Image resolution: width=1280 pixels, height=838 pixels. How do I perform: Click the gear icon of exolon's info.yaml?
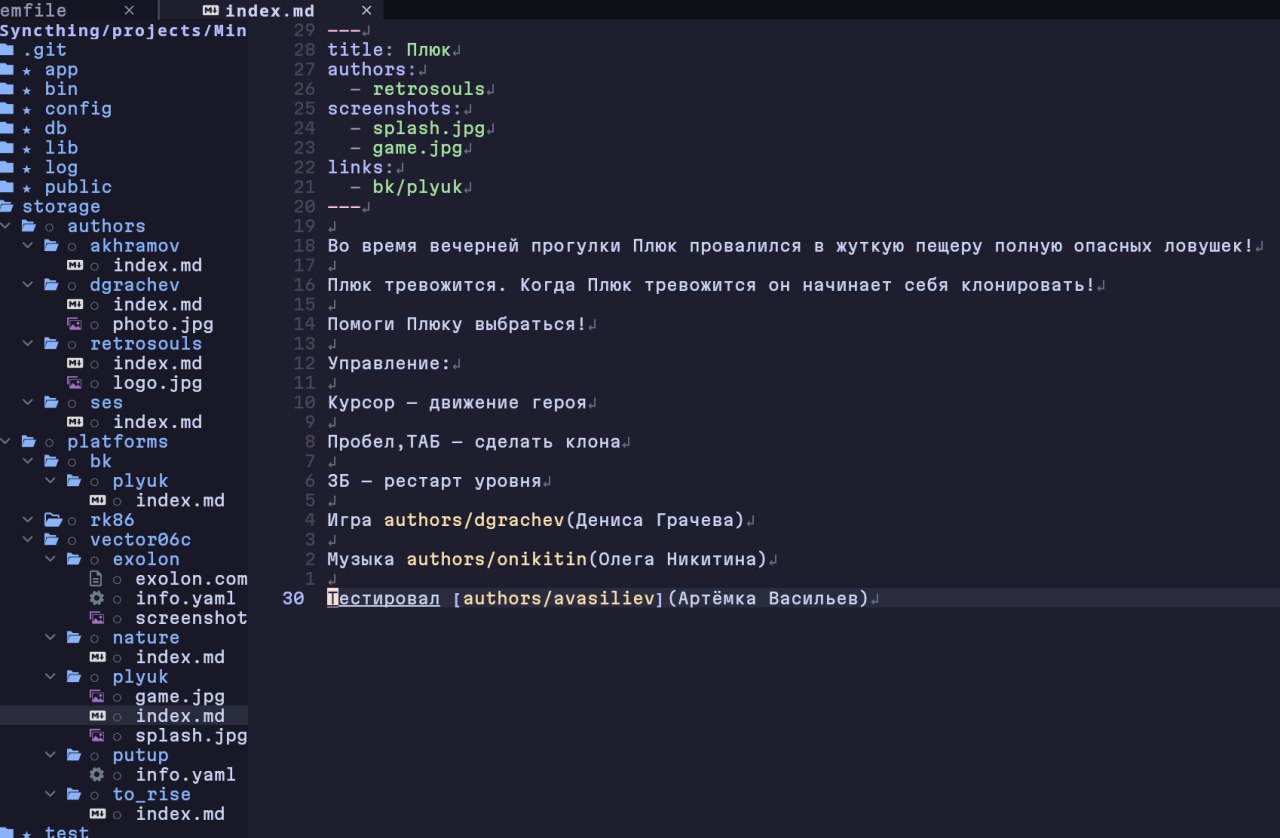(97, 599)
